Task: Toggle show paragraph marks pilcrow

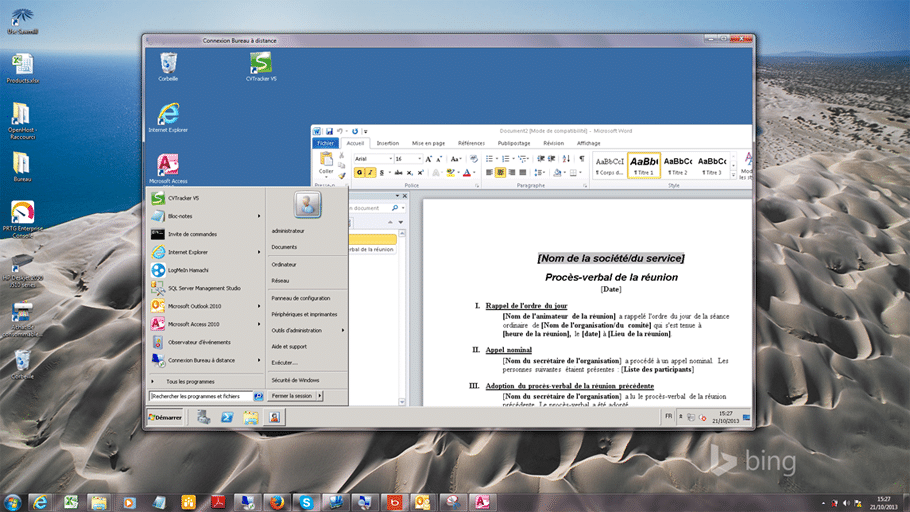Action: point(582,158)
